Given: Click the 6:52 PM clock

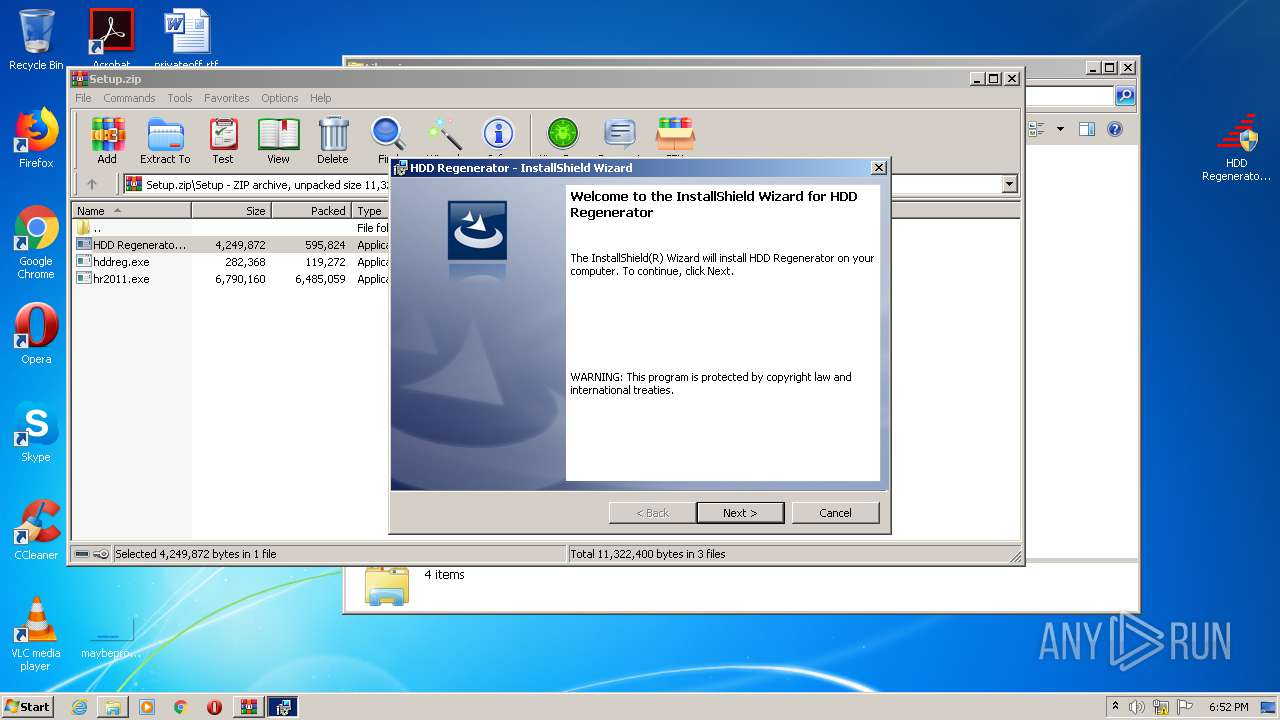Looking at the screenshot, I should pyautogui.click(x=1228, y=707).
